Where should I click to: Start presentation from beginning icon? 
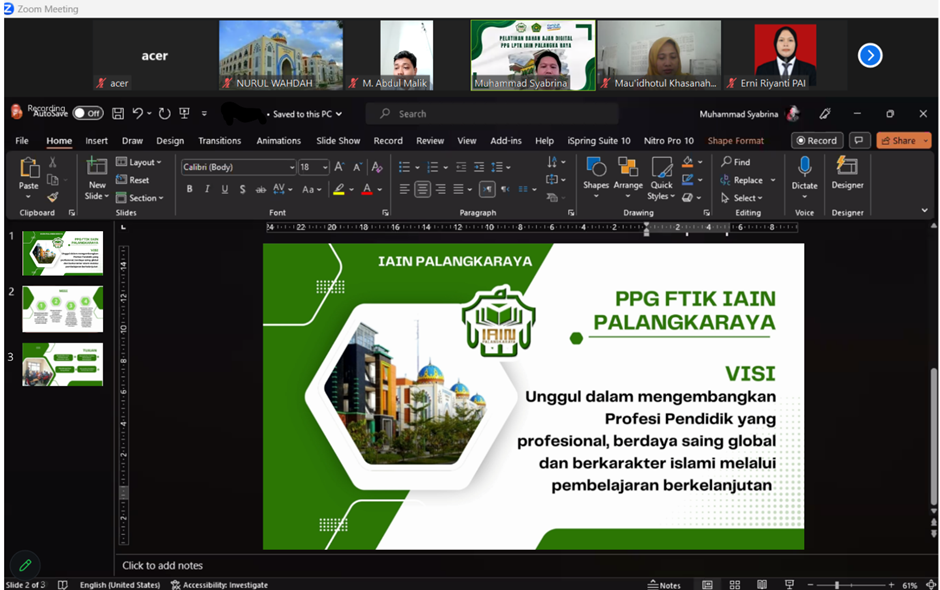(x=185, y=113)
